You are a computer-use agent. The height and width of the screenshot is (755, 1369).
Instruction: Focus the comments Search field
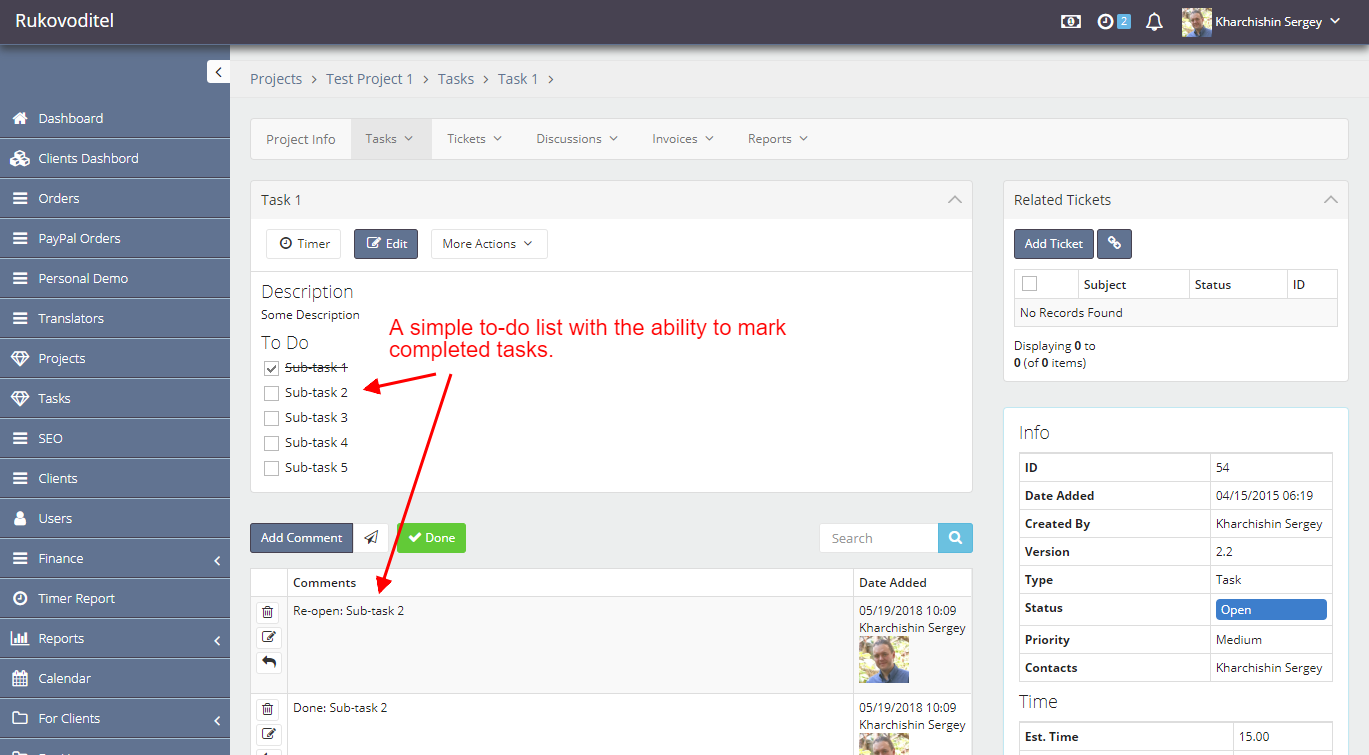878,538
